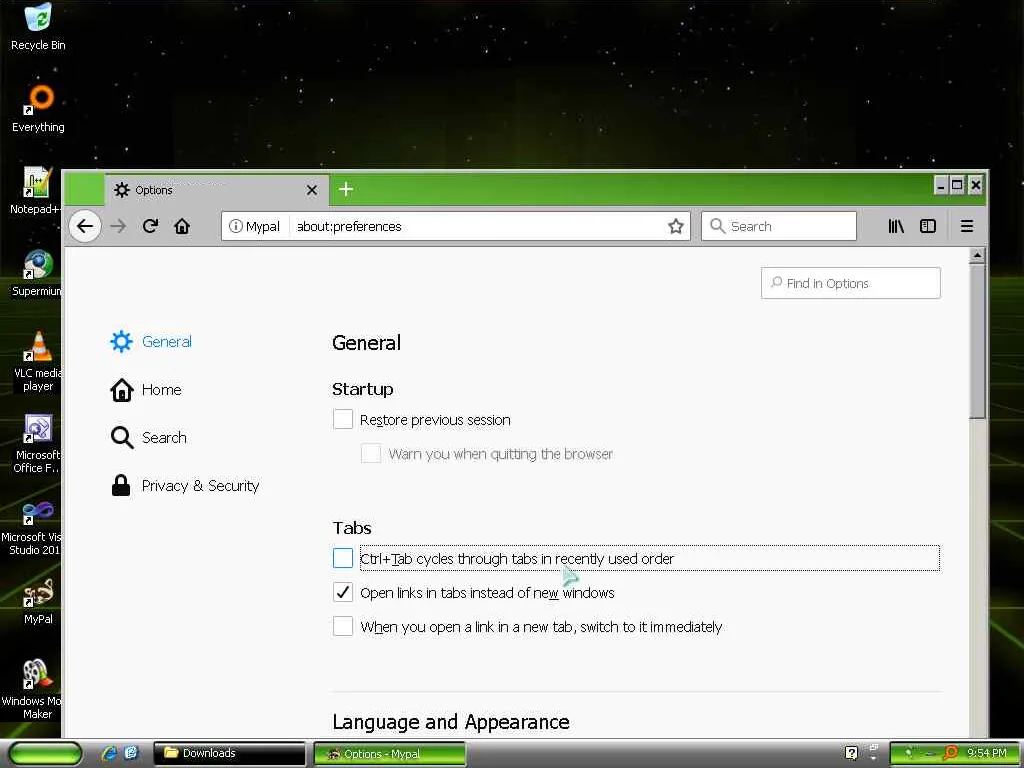Close the Options tab
1024x768 pixels.
[312, 190]
